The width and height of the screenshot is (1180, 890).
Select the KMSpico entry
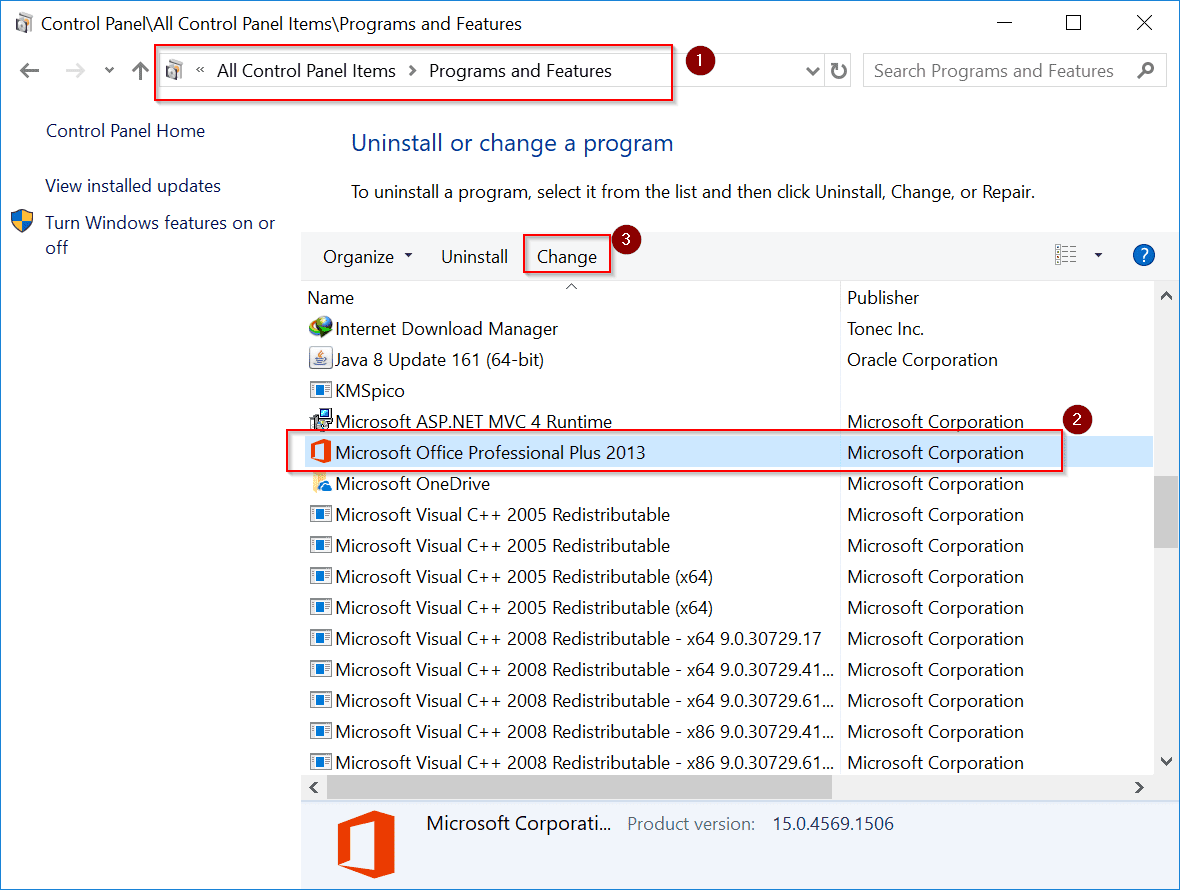[370, 390]
